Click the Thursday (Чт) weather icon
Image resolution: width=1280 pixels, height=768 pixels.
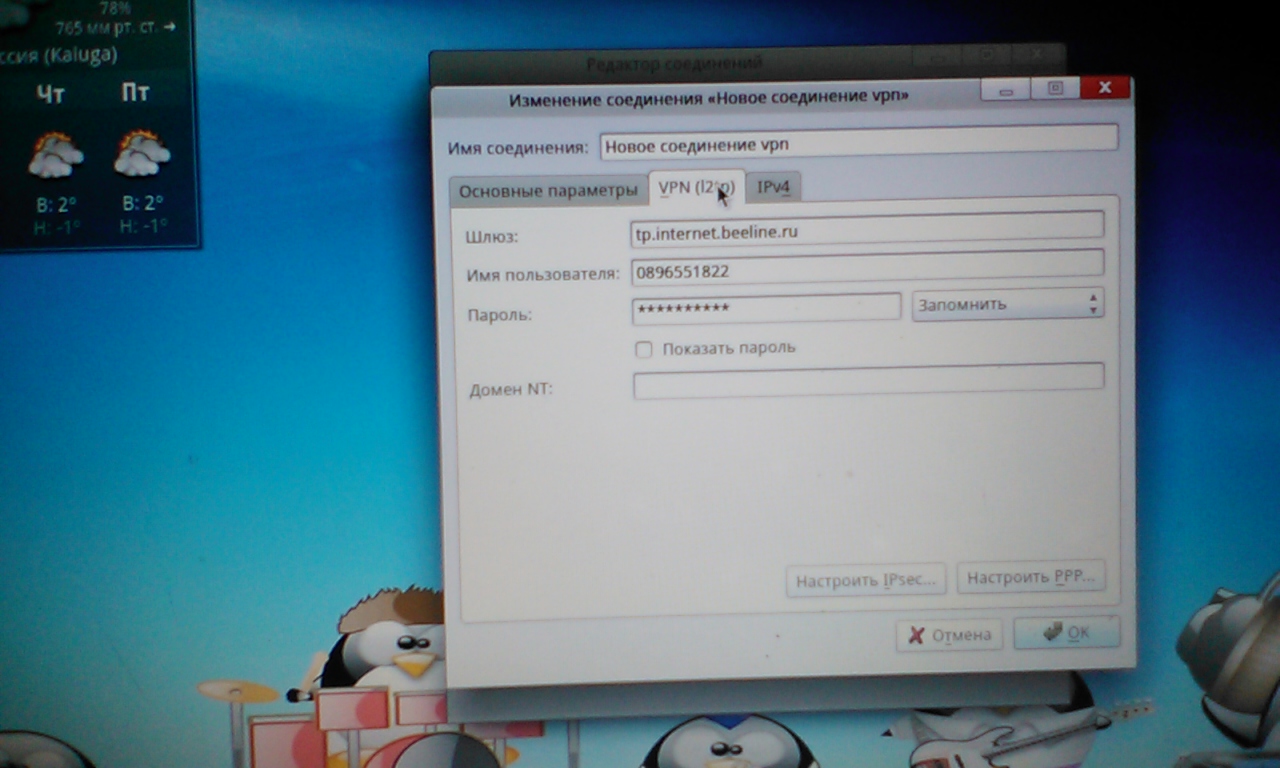[54, 154]
